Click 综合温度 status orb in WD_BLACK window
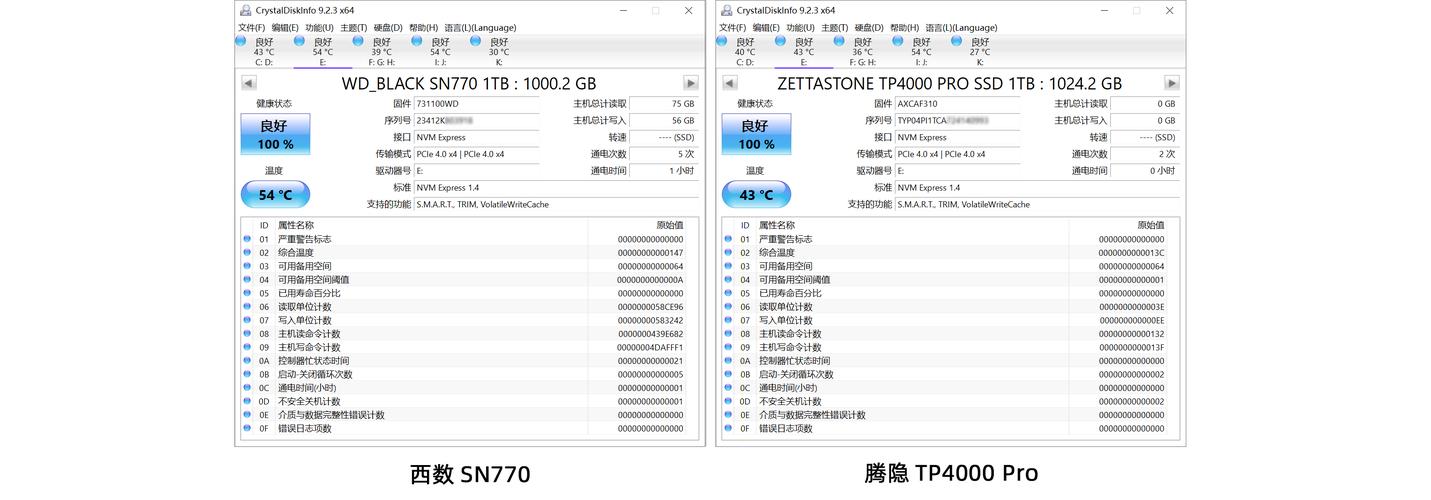The height and width of the screenshot is (500, 1431). click(x=247, y=253)
